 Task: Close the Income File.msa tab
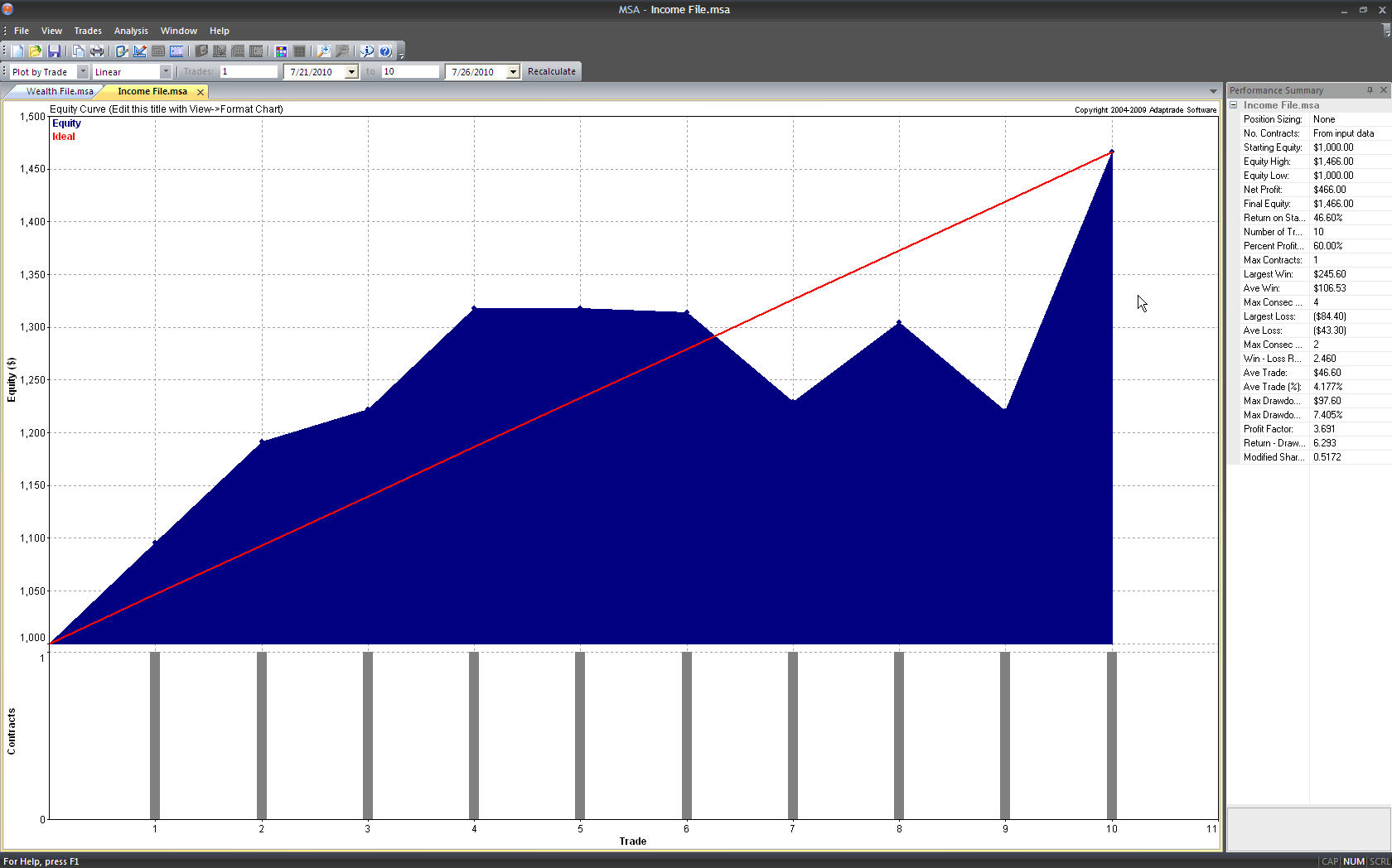[200, 92]
